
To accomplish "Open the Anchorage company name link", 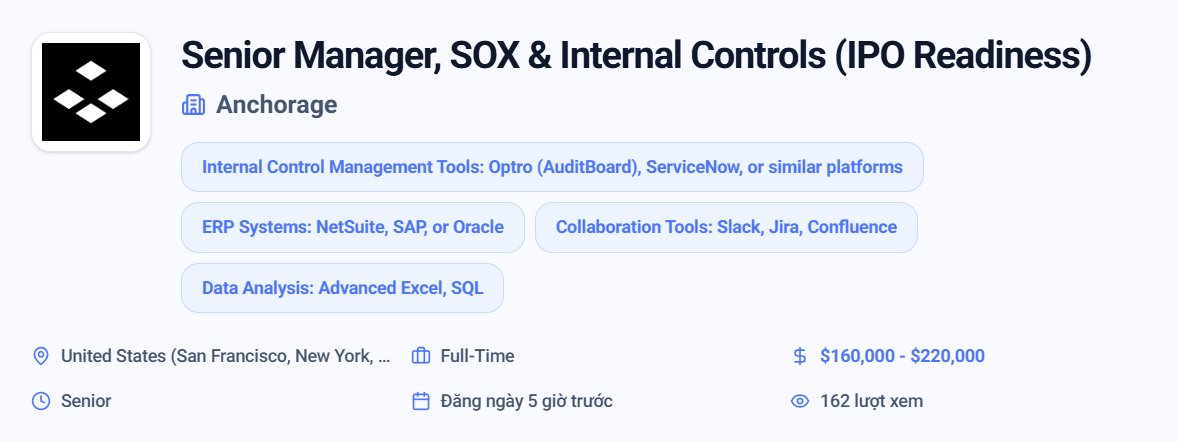I will pyautogui.click(x=276, y=105).
